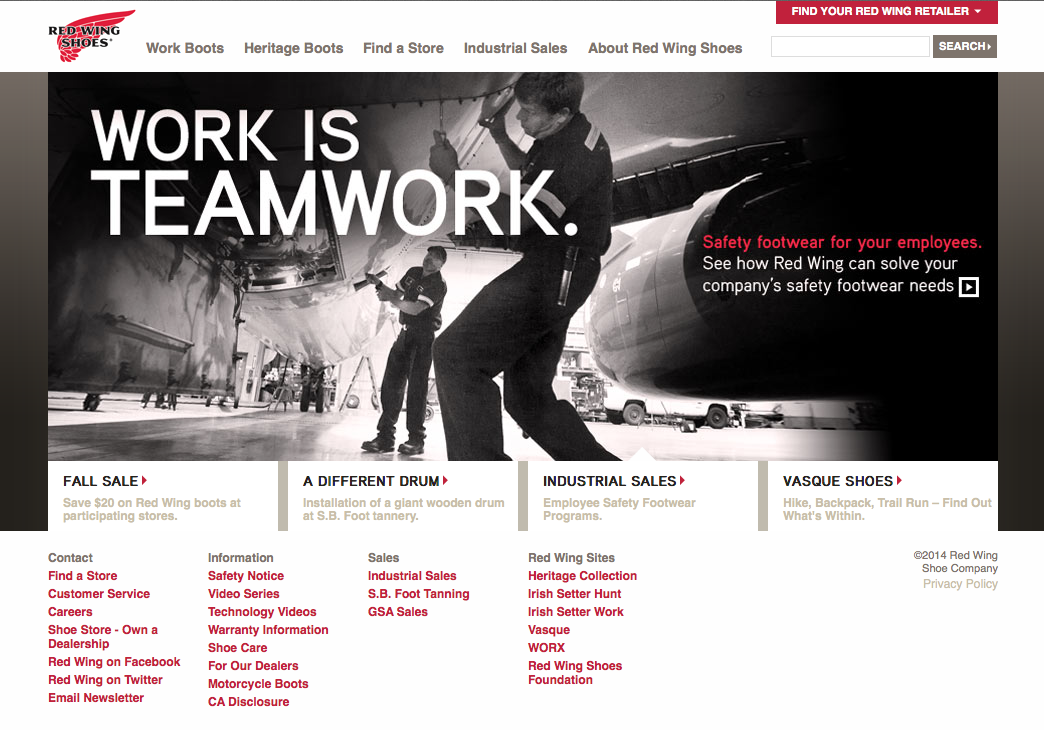Visit Red Wing on Facebook
This screenshot has height=730, width=1044.
[x=114, y=662]
